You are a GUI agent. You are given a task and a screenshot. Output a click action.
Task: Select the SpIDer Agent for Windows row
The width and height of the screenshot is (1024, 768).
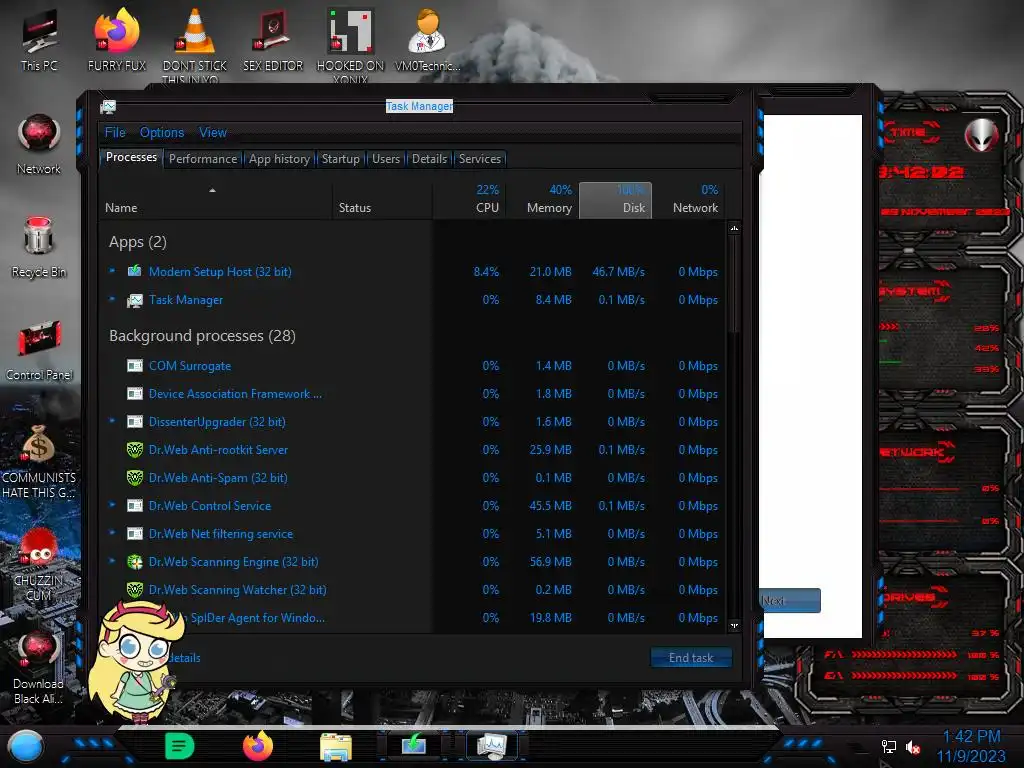click(413, 618)
